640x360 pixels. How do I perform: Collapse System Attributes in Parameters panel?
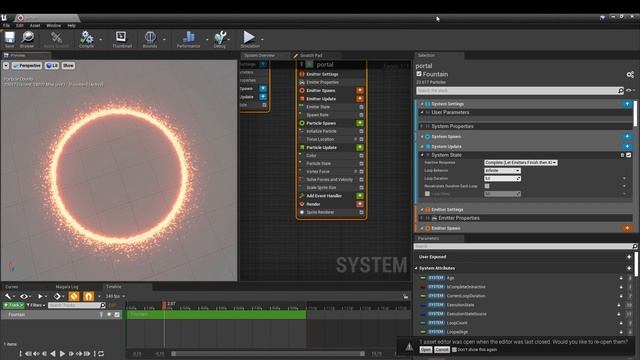(416, 268)
